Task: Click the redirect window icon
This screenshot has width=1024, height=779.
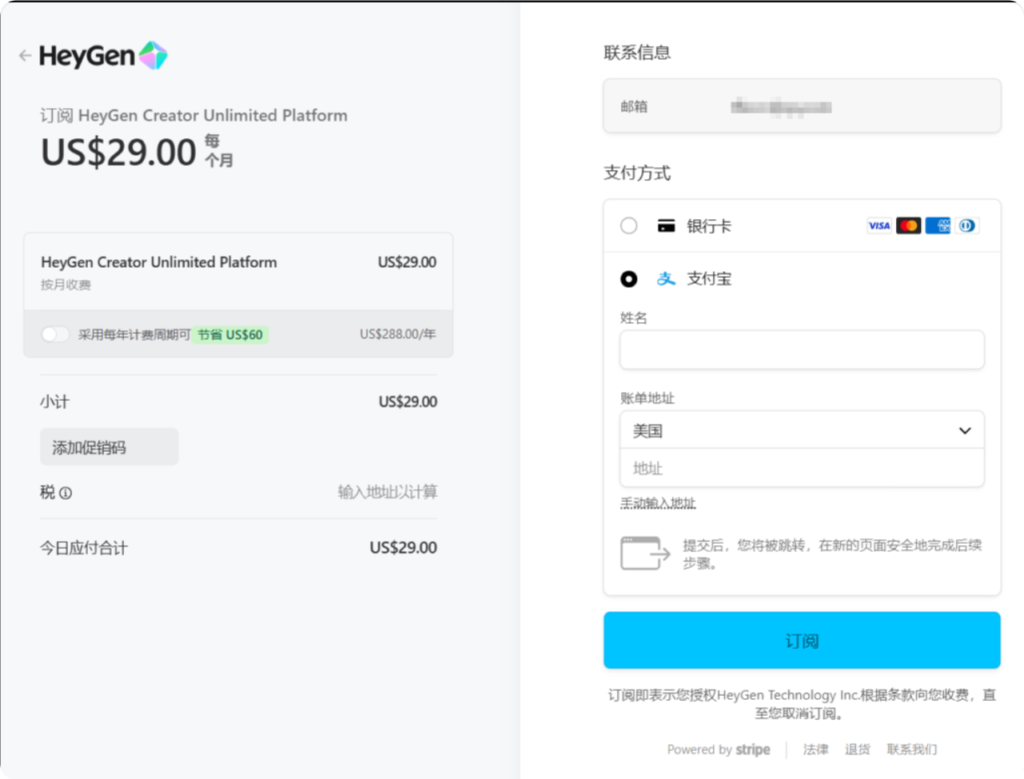Action: [644, 553]
